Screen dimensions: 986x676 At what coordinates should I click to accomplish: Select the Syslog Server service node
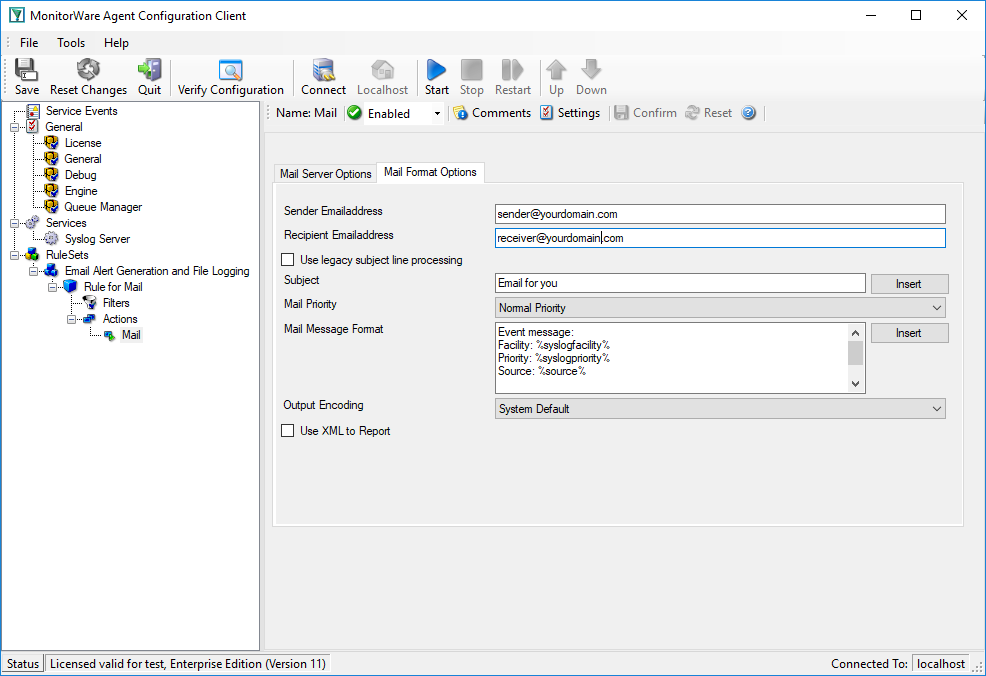pos(97,239)
